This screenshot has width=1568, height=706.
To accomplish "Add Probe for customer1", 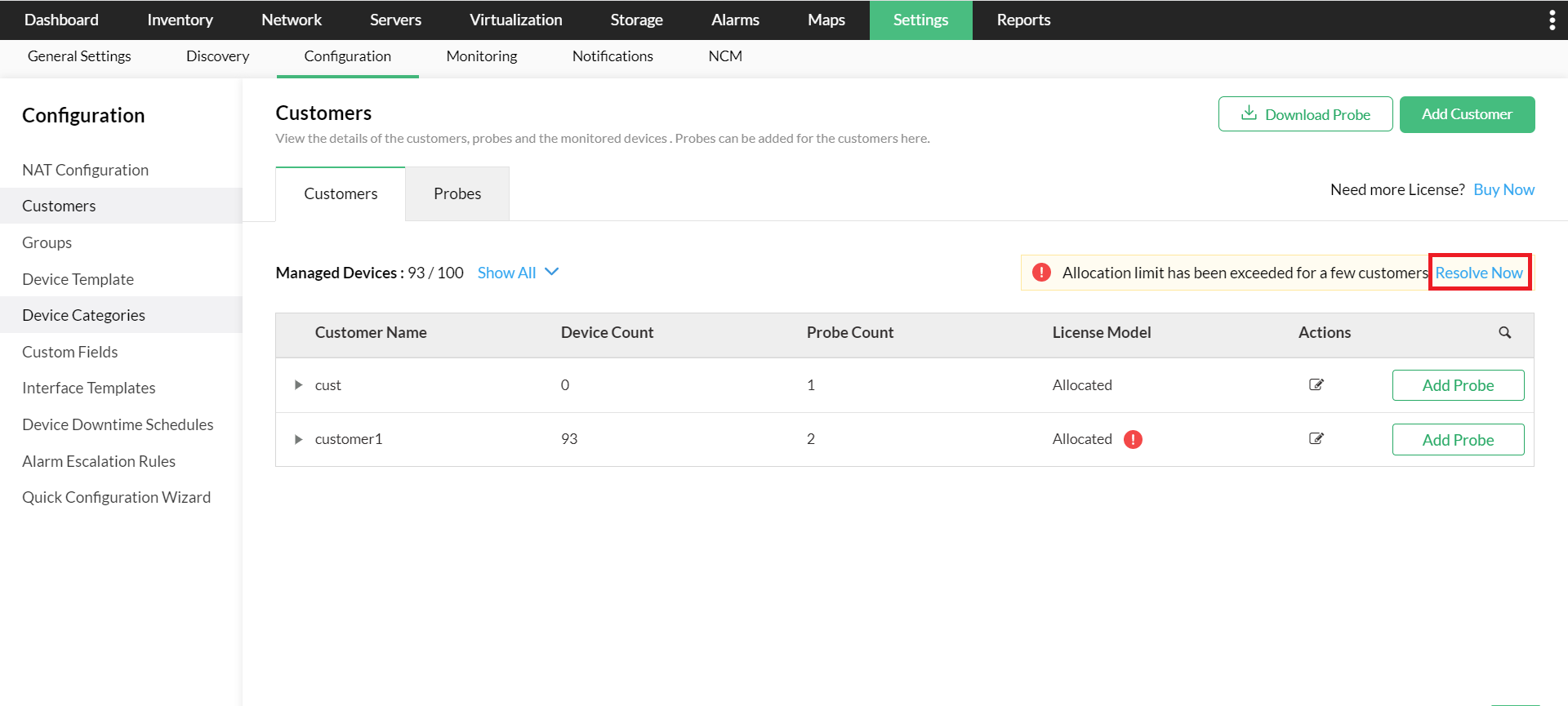I will [x=1458, y=439].
